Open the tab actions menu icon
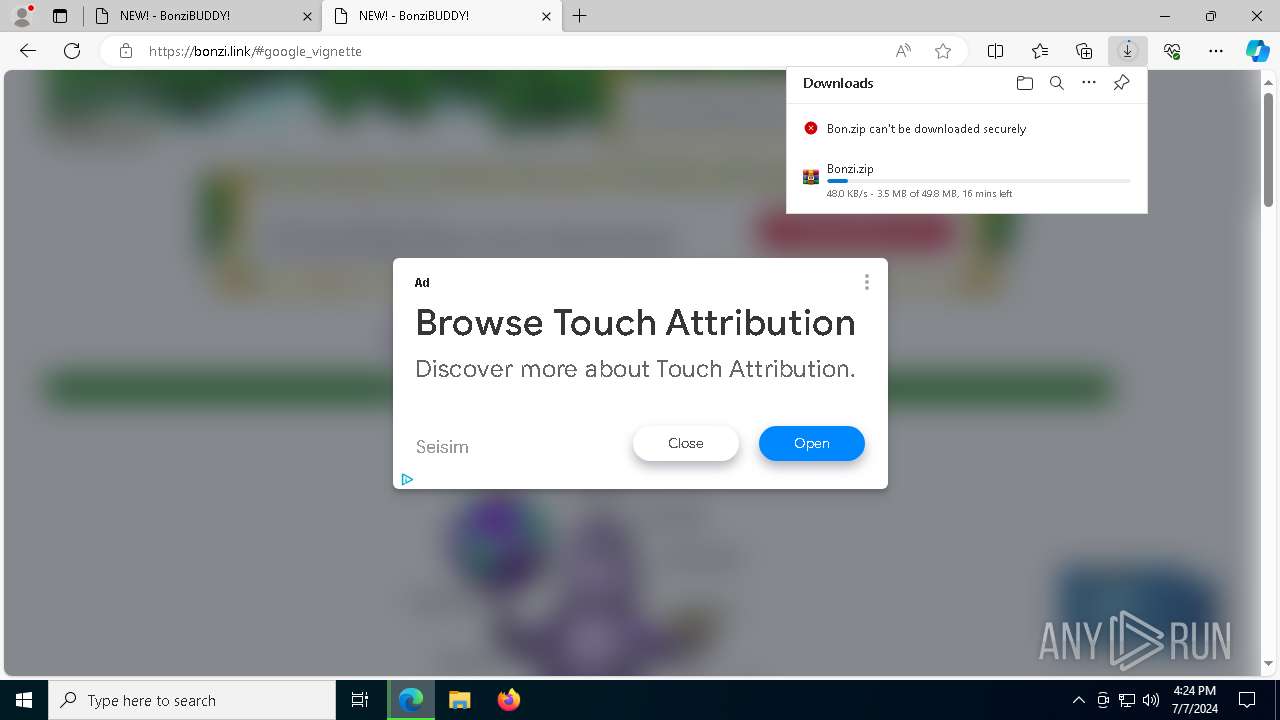 pyautogui.click(x=60, y=16)
